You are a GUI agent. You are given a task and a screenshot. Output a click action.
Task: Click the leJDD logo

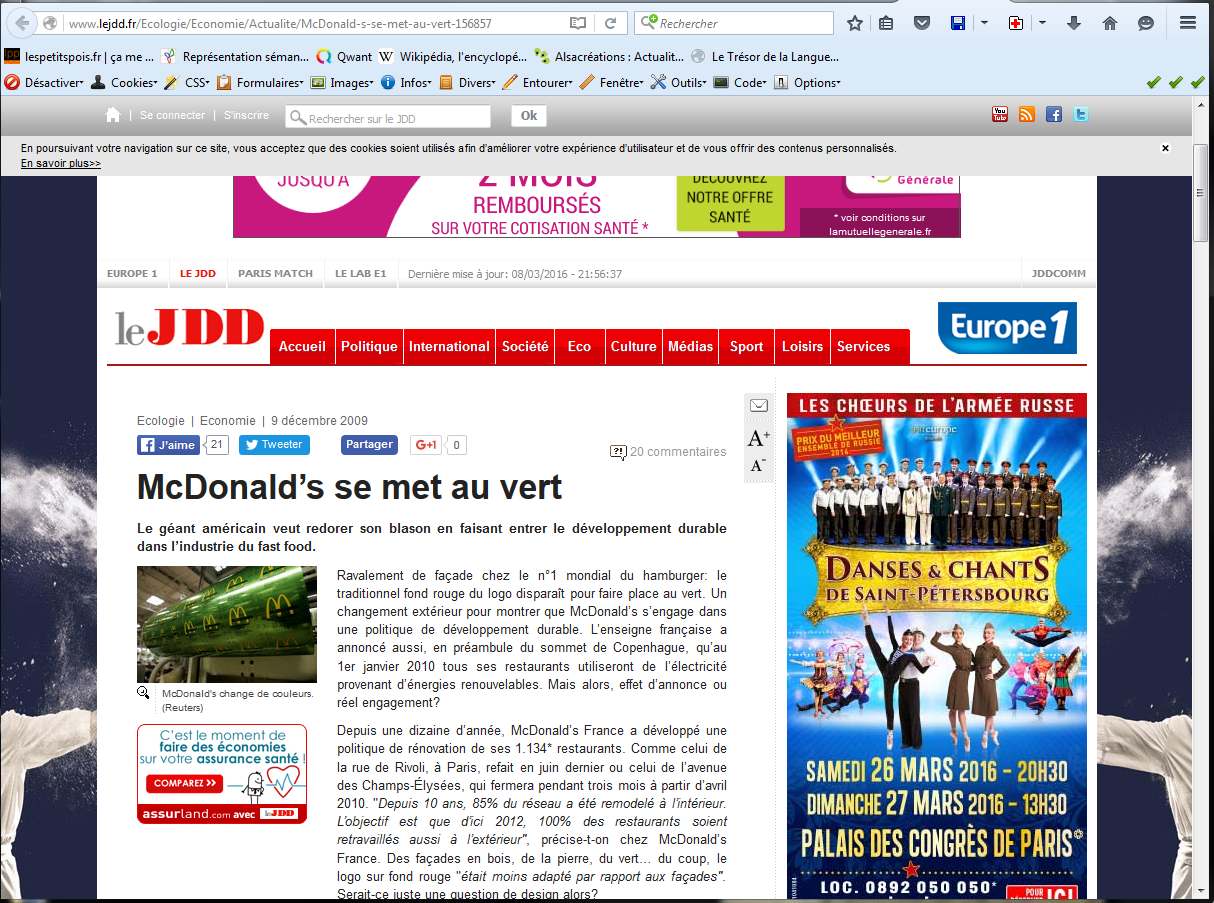point(189,328)
